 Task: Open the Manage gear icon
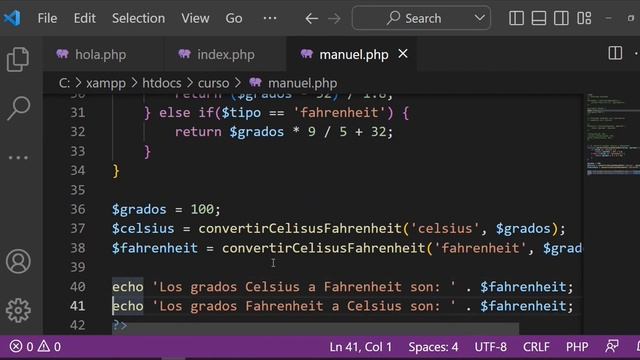click(18, 311)
